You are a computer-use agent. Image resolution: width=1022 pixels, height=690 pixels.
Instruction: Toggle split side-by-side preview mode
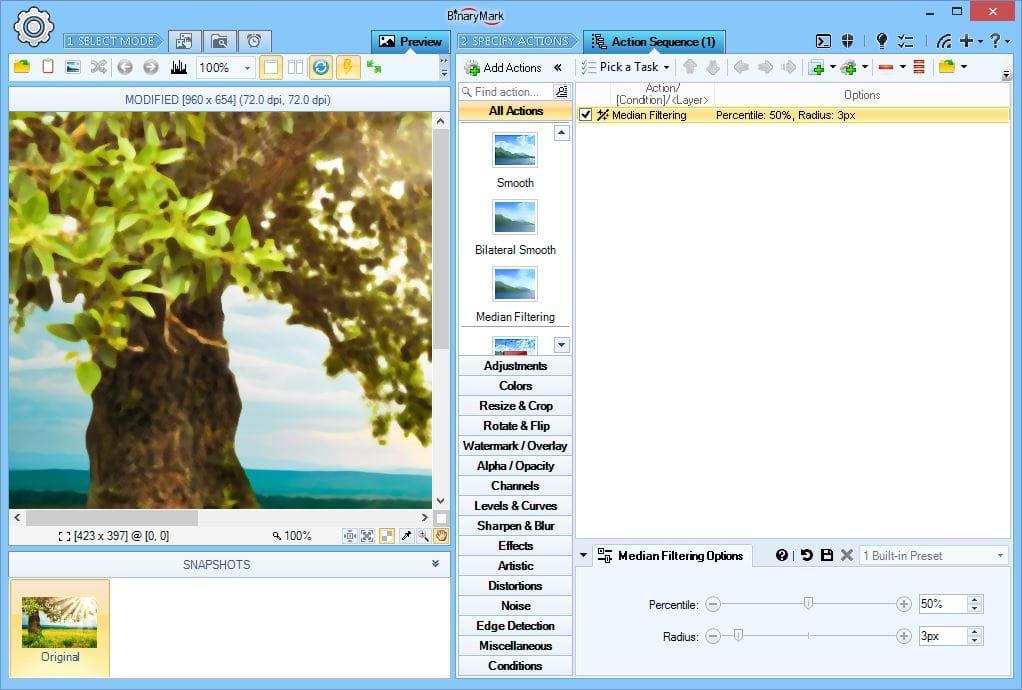[x=295, y=67]
